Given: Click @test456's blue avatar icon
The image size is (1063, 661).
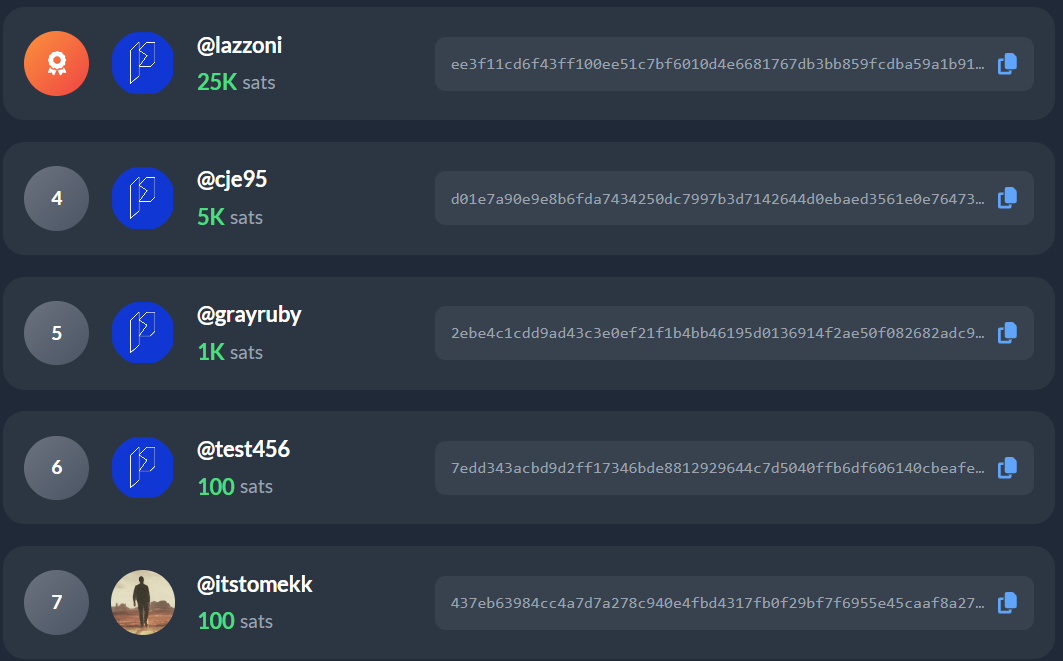Looking at the screenshot, I should (x=143, y=467).
